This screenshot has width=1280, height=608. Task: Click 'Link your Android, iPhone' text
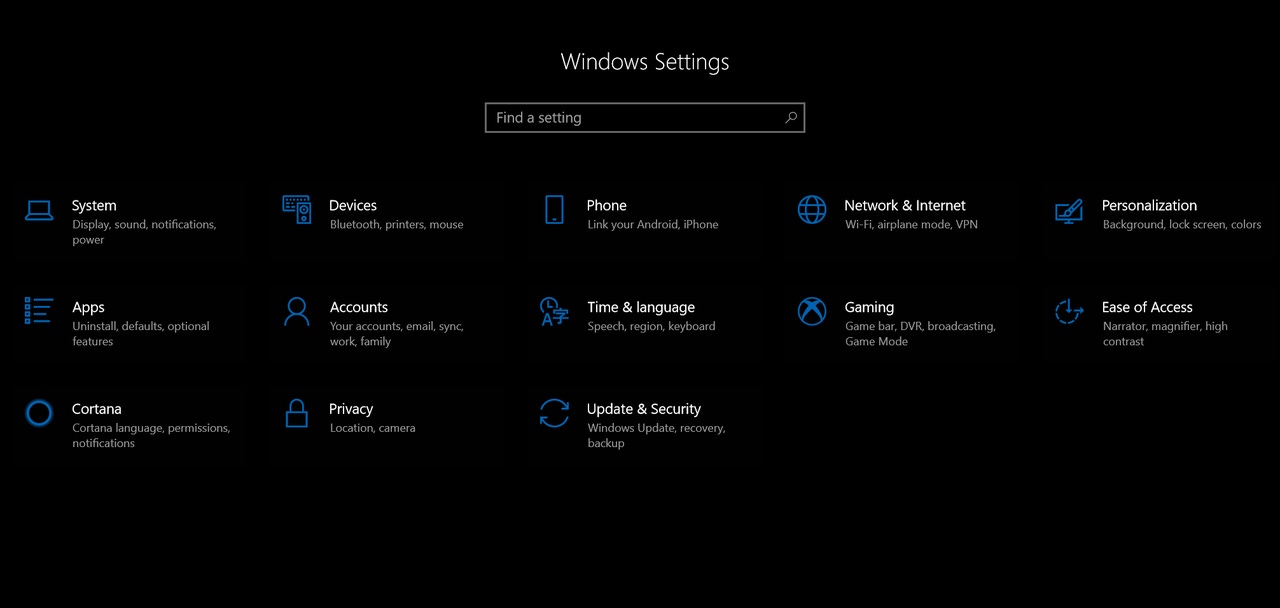[653, 225]
